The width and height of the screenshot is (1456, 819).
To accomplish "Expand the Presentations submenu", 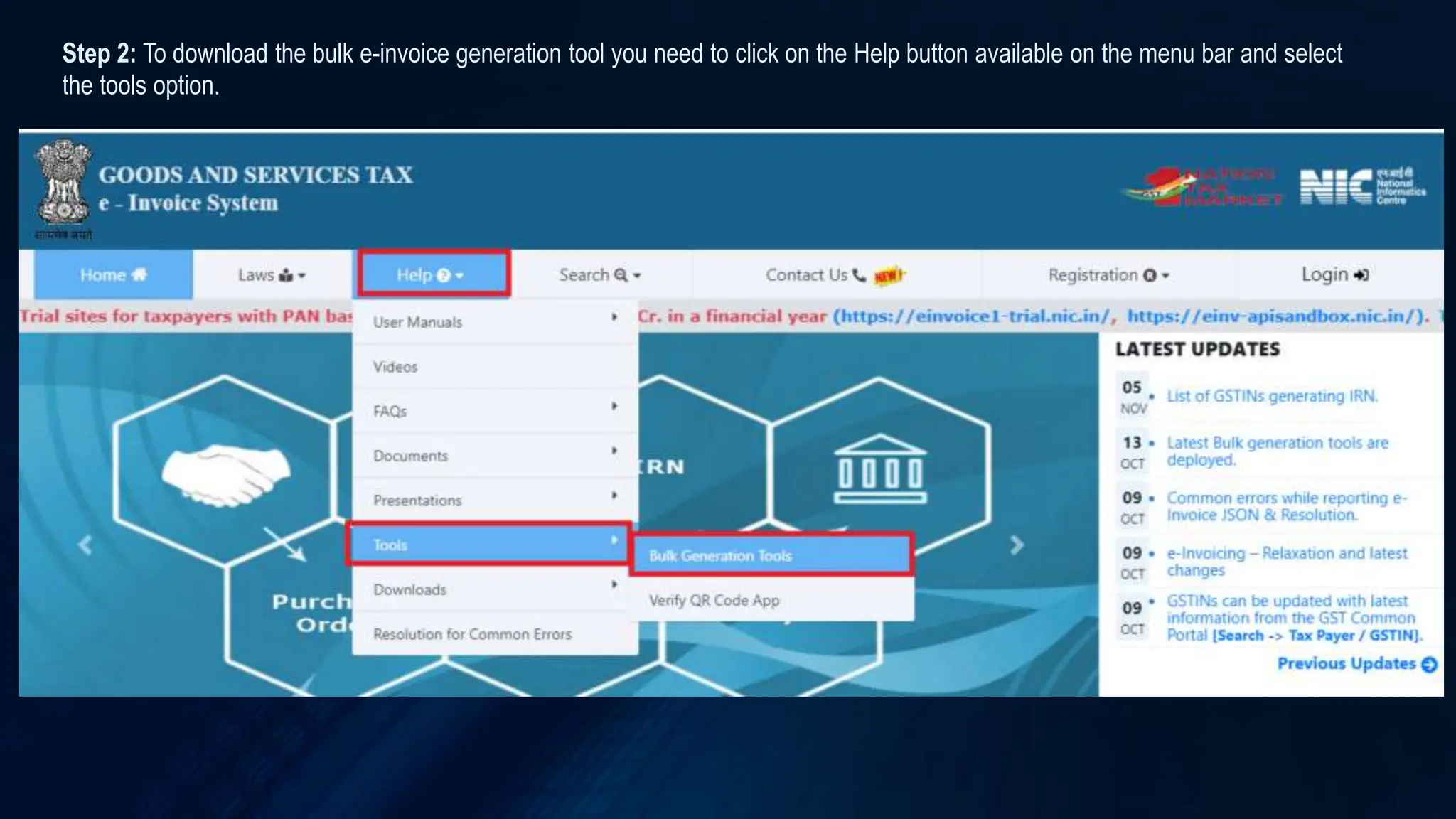I will click(495, 500).
